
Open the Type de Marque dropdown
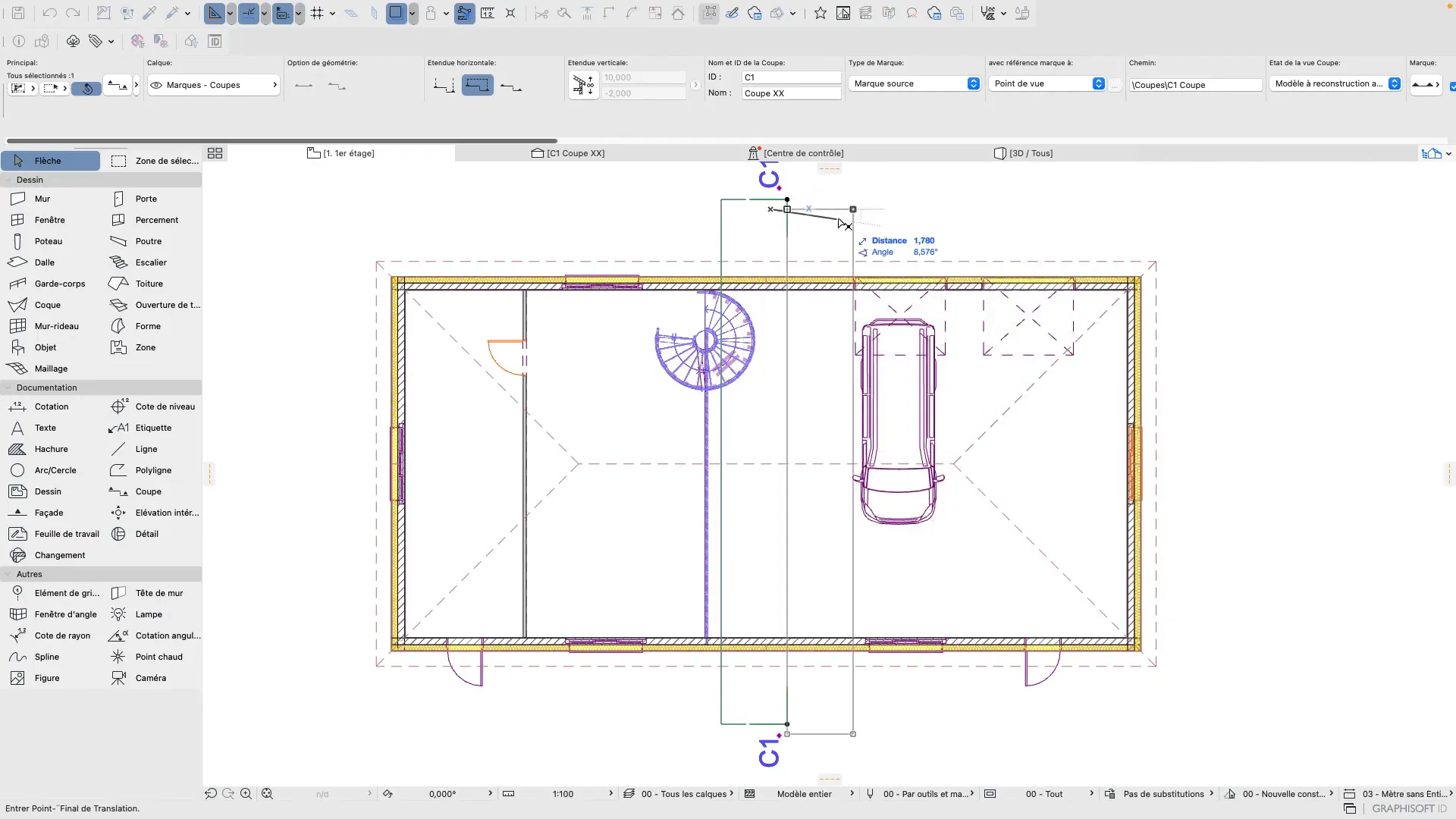click(915, 83)
